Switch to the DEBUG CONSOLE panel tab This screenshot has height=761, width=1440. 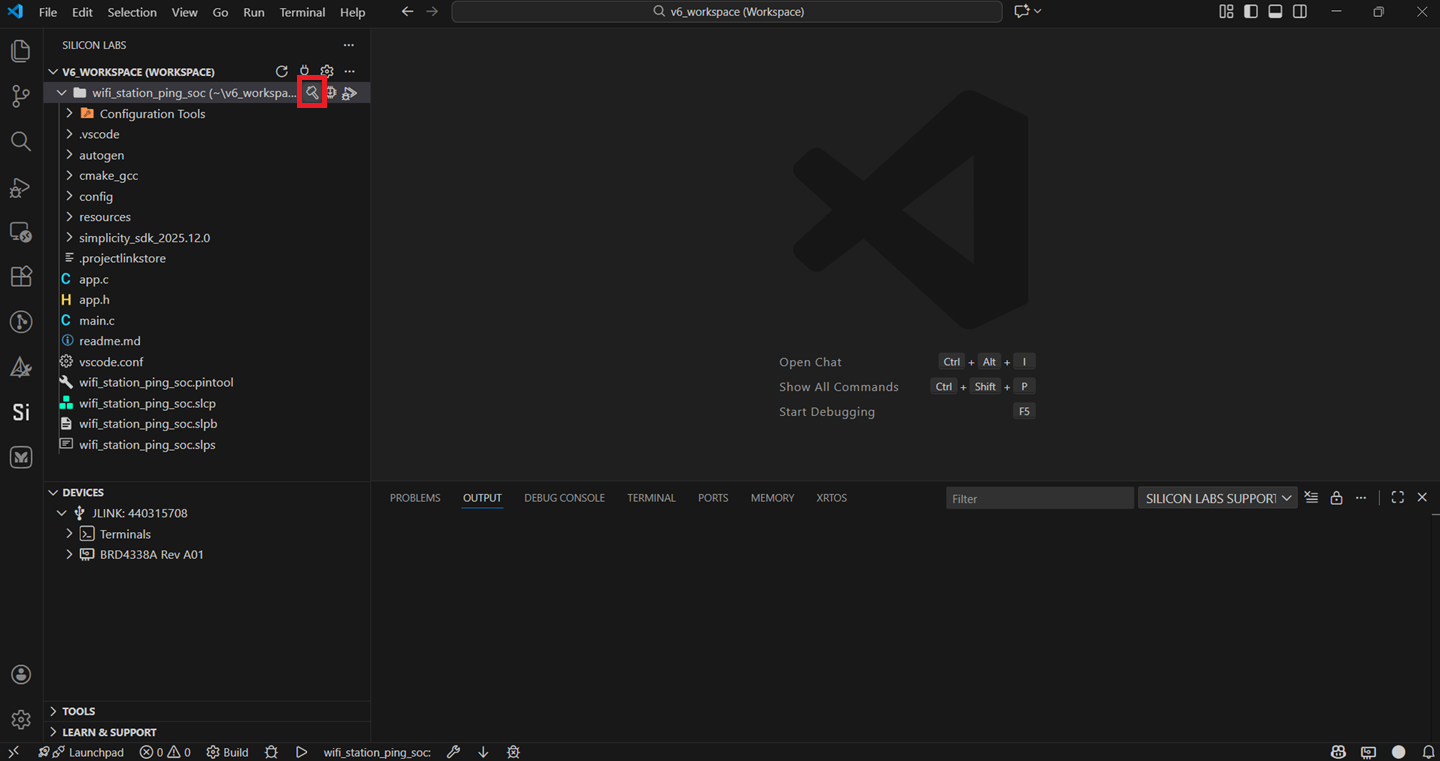(x=564, y=498)
